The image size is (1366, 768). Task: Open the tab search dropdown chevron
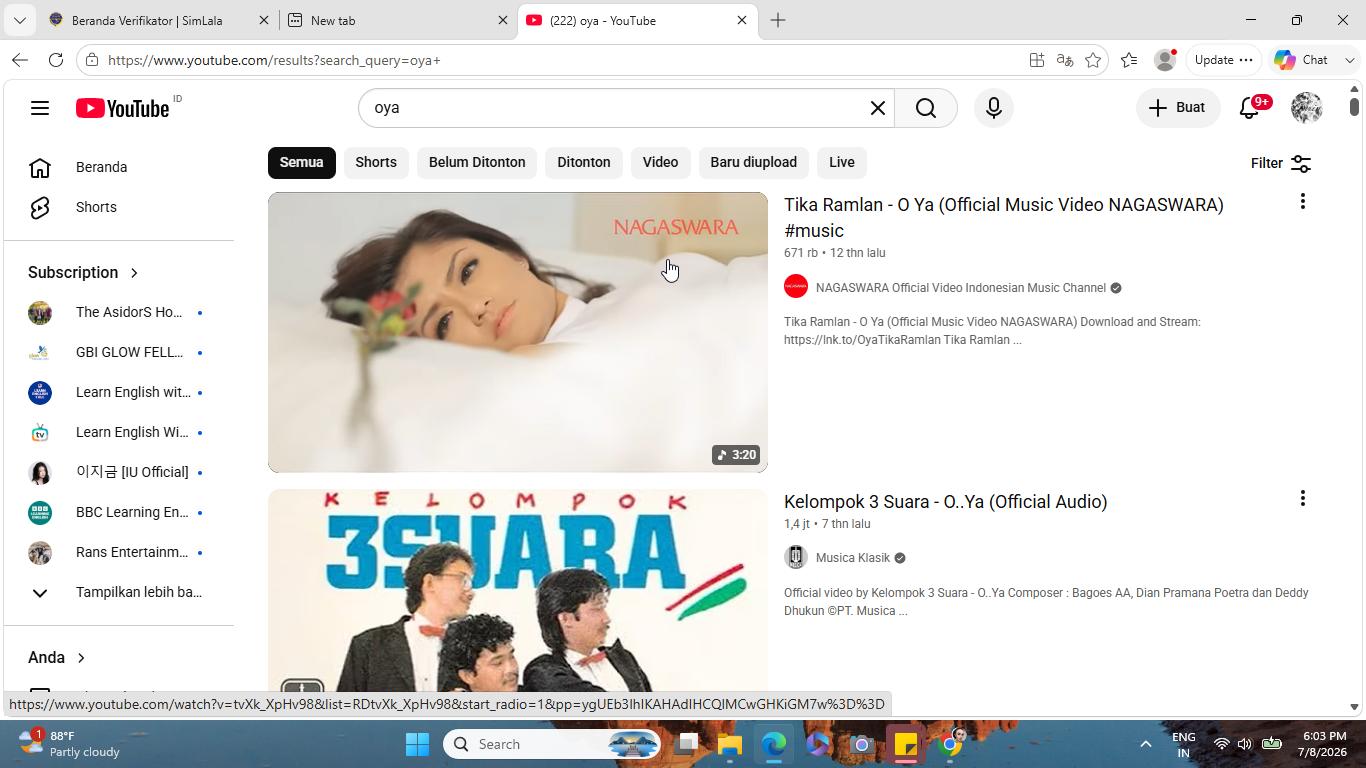tap(19, 20)
